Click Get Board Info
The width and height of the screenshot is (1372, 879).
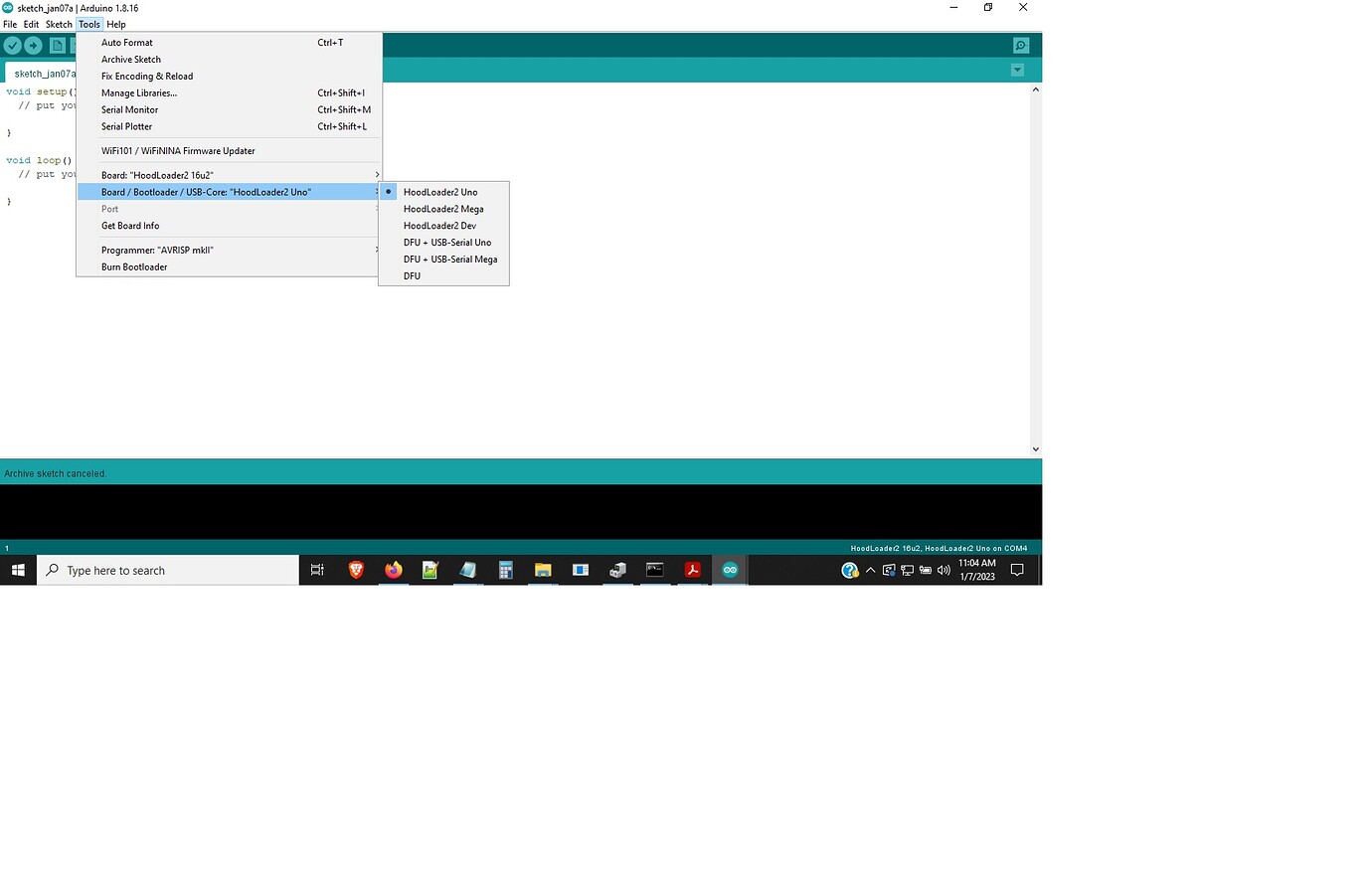point(130,226)
